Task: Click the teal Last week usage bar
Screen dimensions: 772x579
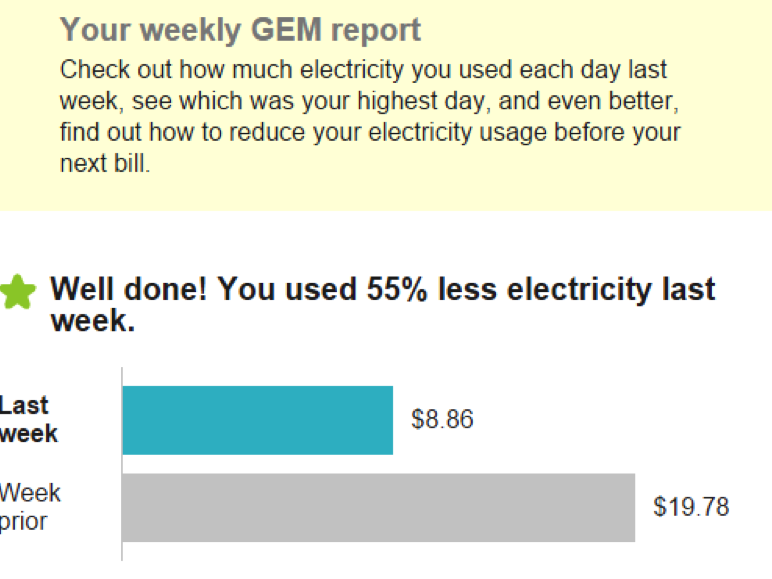Action: click(257, 420)
